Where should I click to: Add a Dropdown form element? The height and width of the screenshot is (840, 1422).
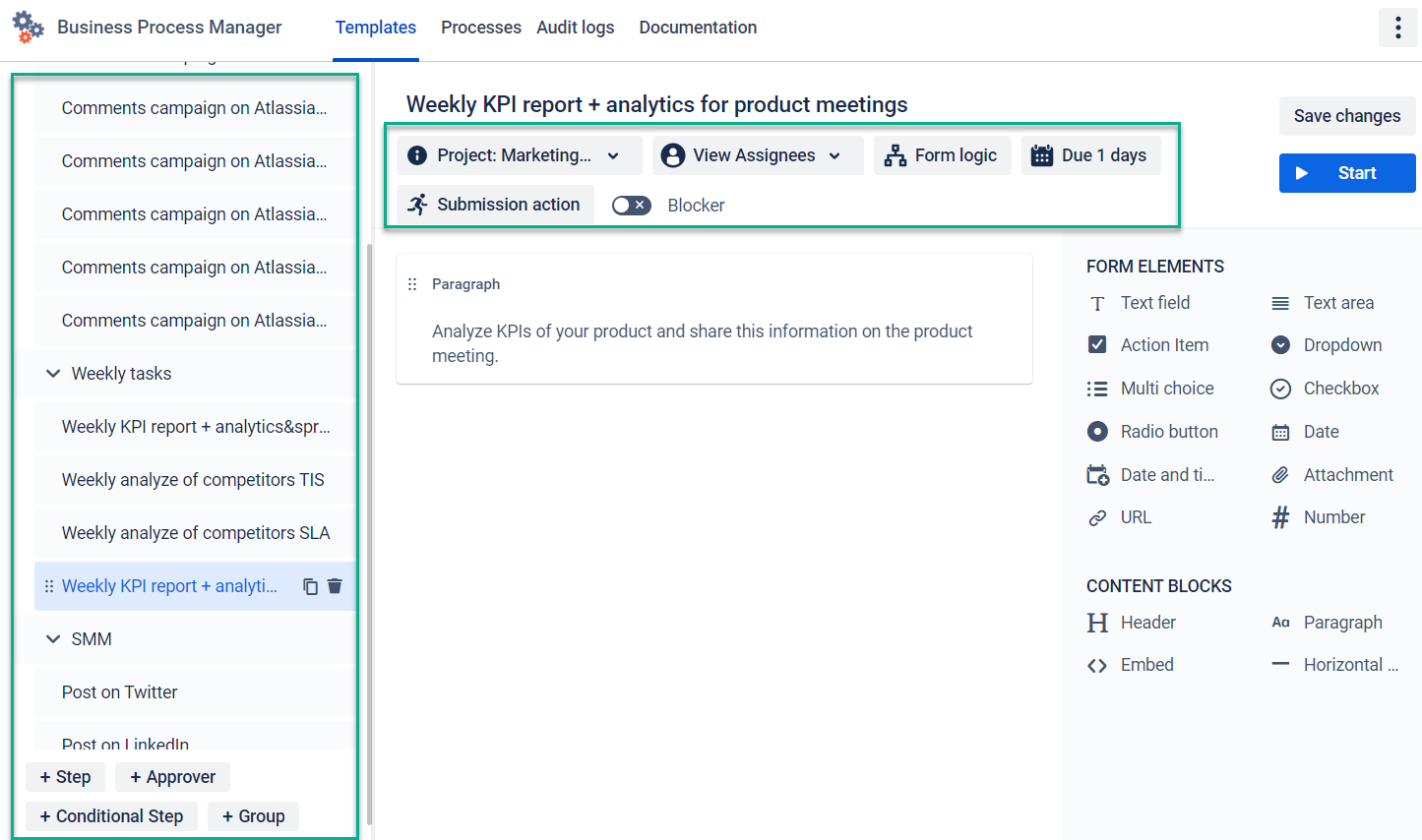click(x=1327, y=345)
